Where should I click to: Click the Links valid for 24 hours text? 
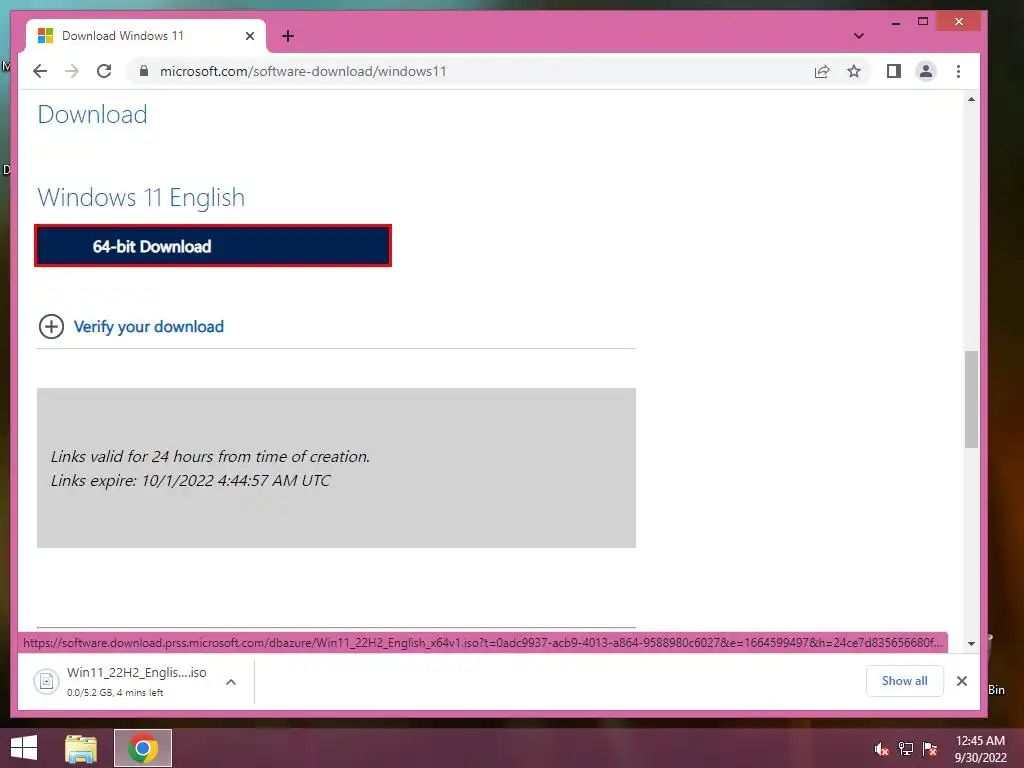[x=210, y=456]
